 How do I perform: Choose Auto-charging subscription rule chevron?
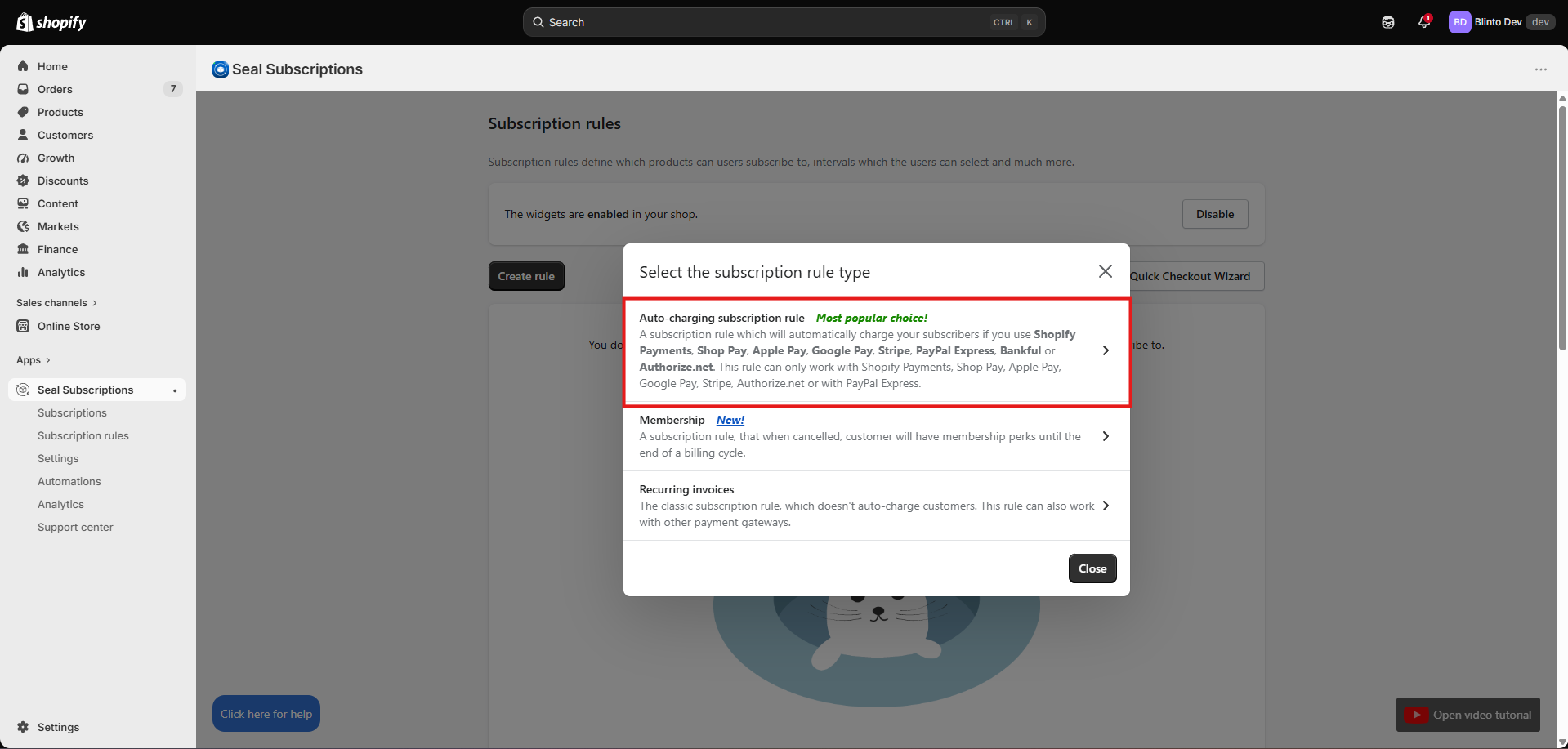coord(1106,350)
